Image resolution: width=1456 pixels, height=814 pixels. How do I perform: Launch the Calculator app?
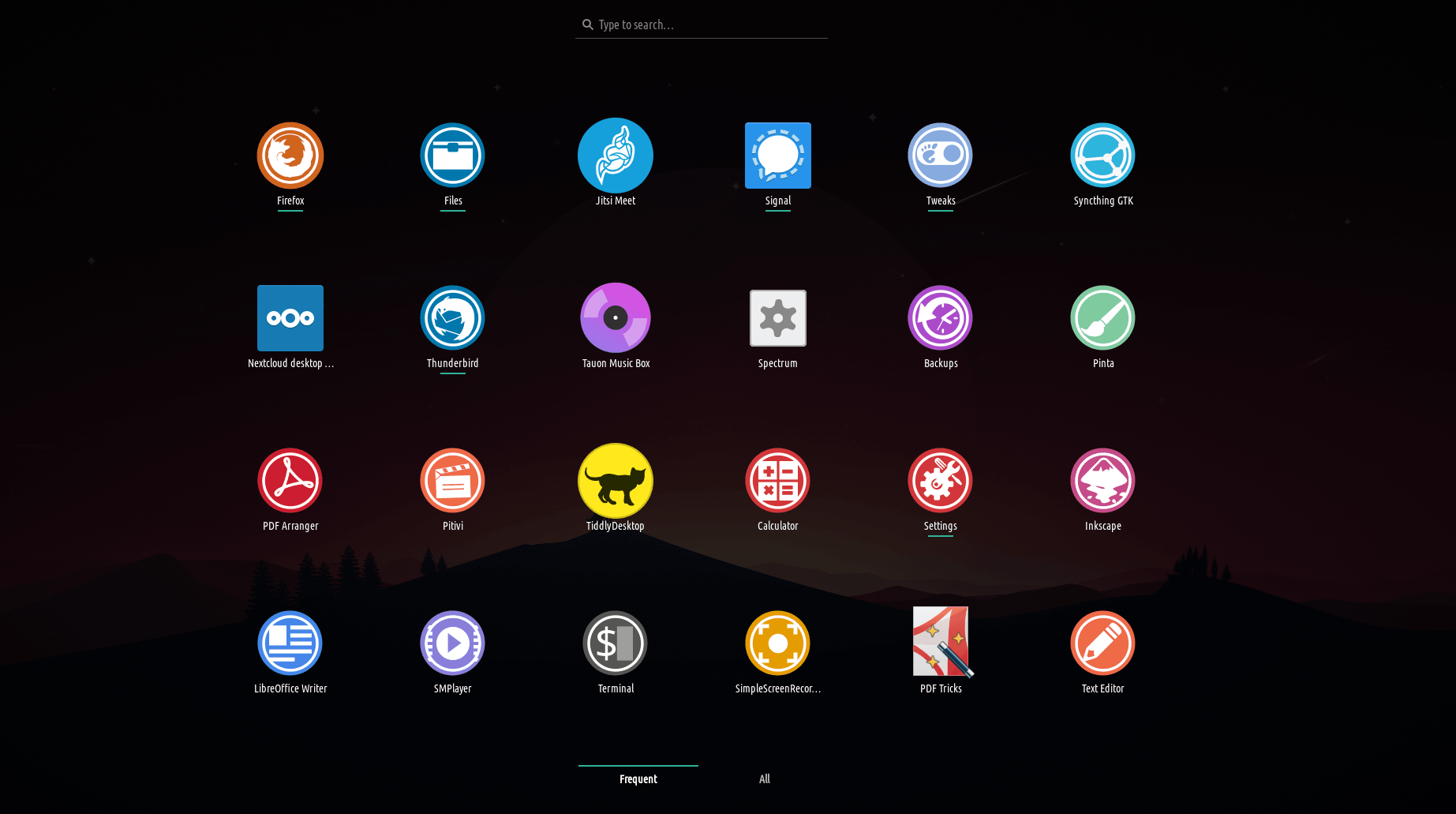(777, 481)
